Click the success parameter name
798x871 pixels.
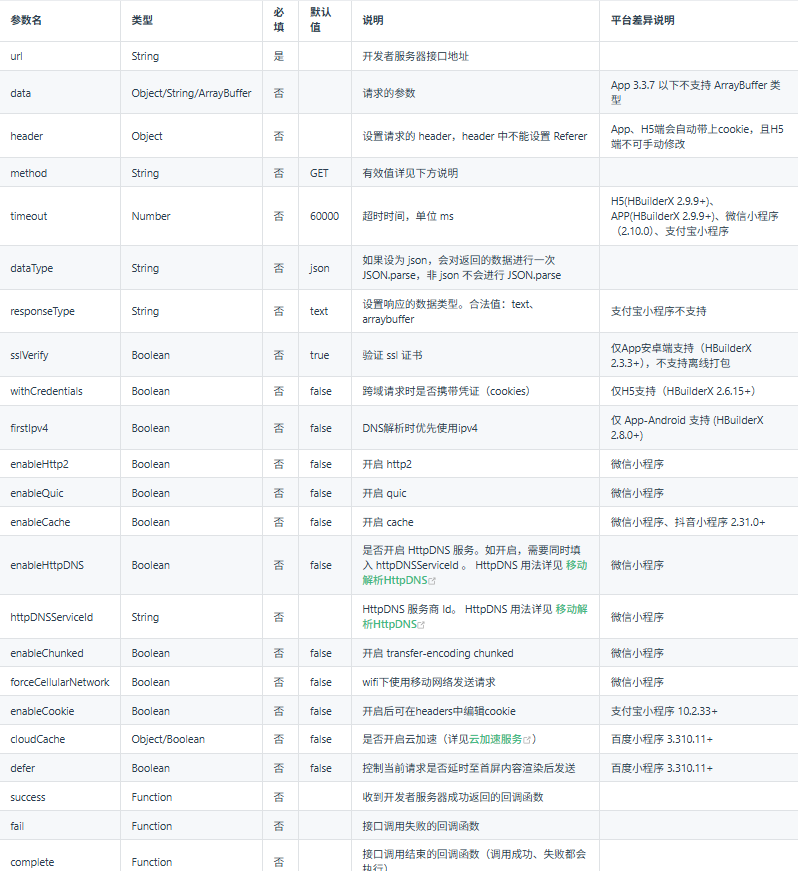tap(28, 797)
